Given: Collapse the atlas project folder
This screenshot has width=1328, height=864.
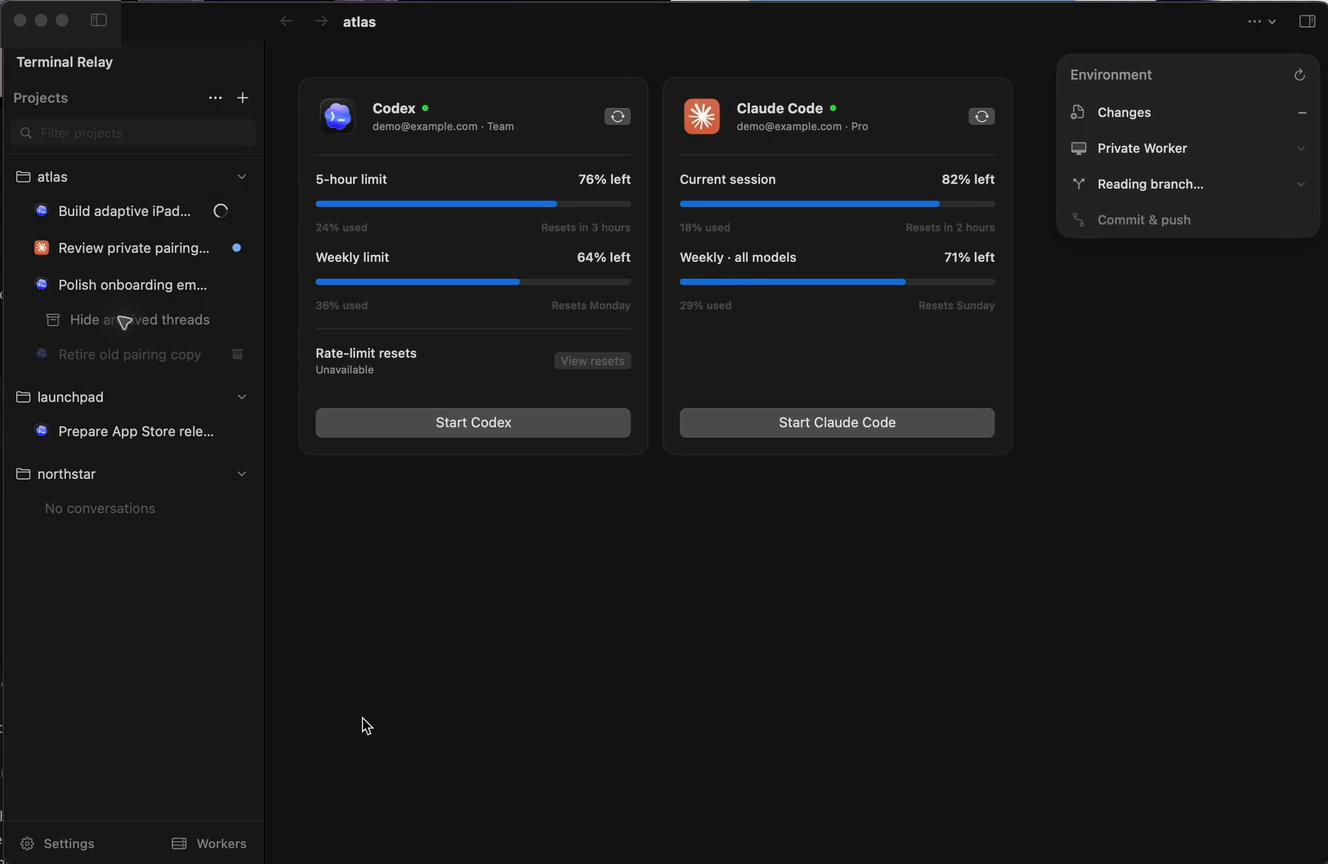Looking at the screenshot, I should (241, 177).
